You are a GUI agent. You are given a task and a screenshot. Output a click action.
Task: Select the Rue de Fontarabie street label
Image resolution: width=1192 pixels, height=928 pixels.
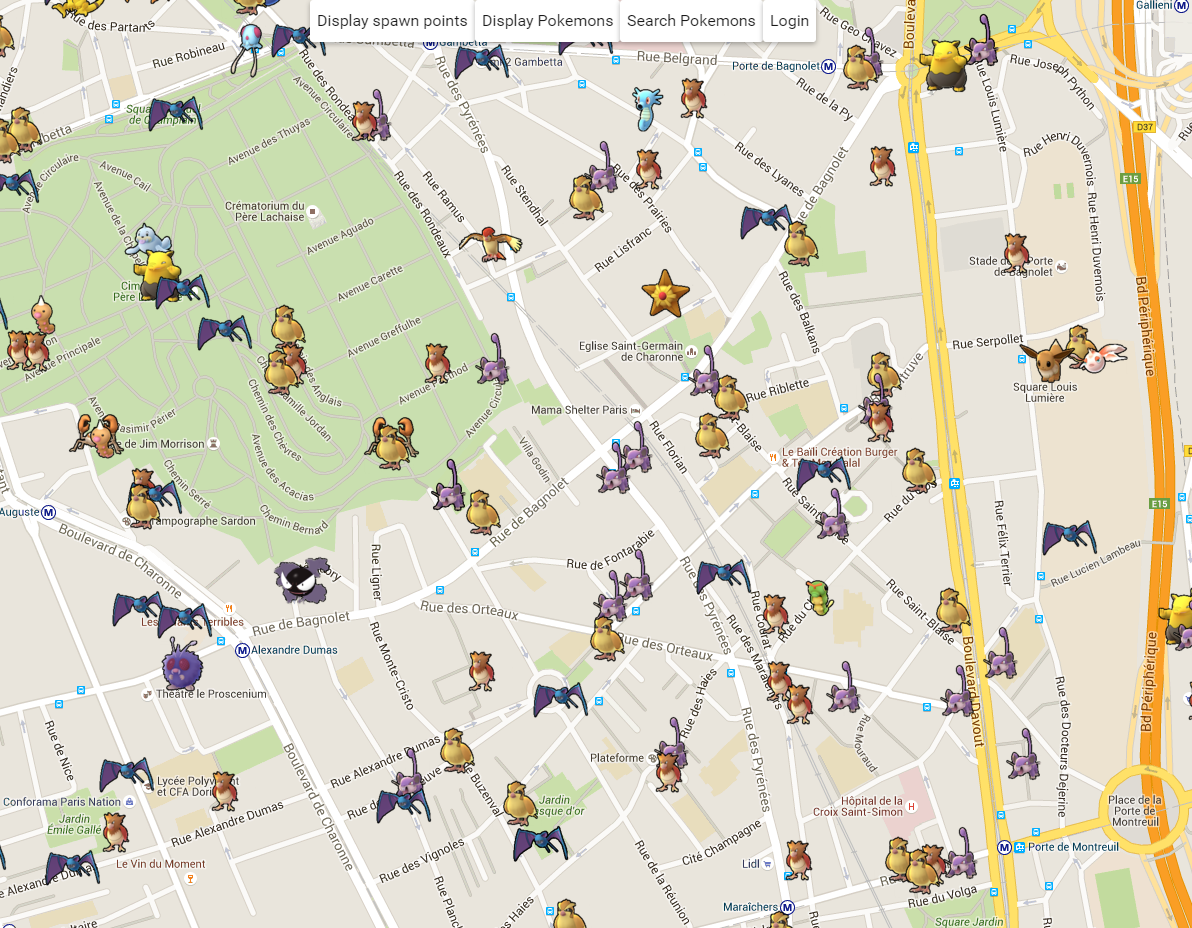point(610,550)
